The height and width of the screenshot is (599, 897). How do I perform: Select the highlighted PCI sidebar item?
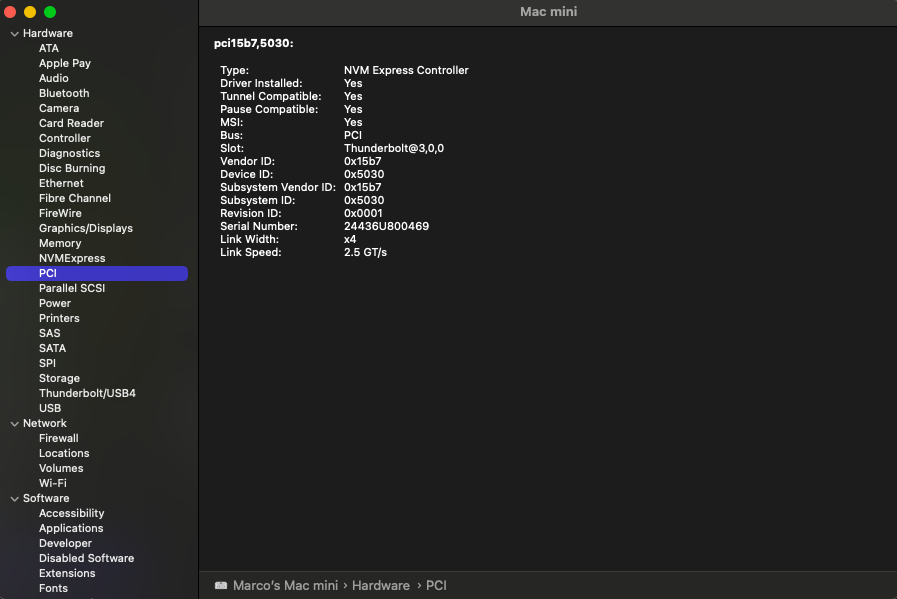pos(97,273)
